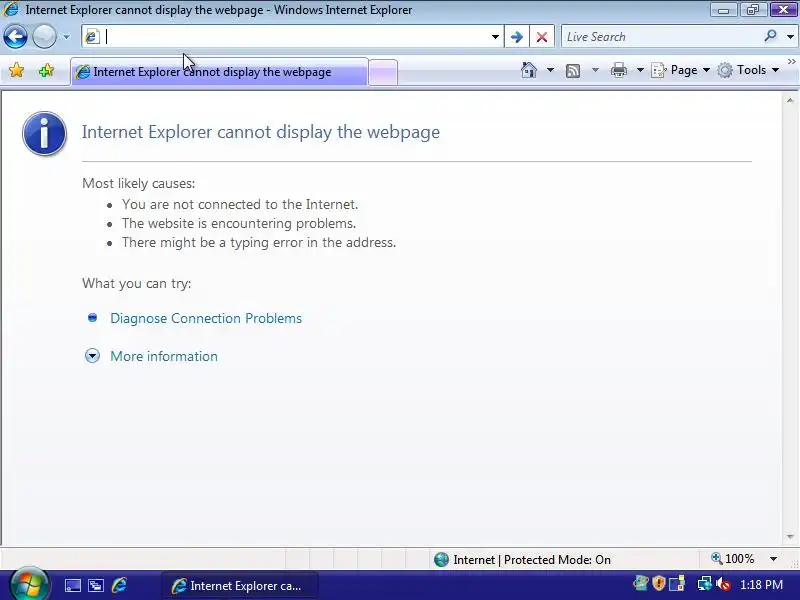Click the RSS Feeds toolbar icon

coord(573,70)
